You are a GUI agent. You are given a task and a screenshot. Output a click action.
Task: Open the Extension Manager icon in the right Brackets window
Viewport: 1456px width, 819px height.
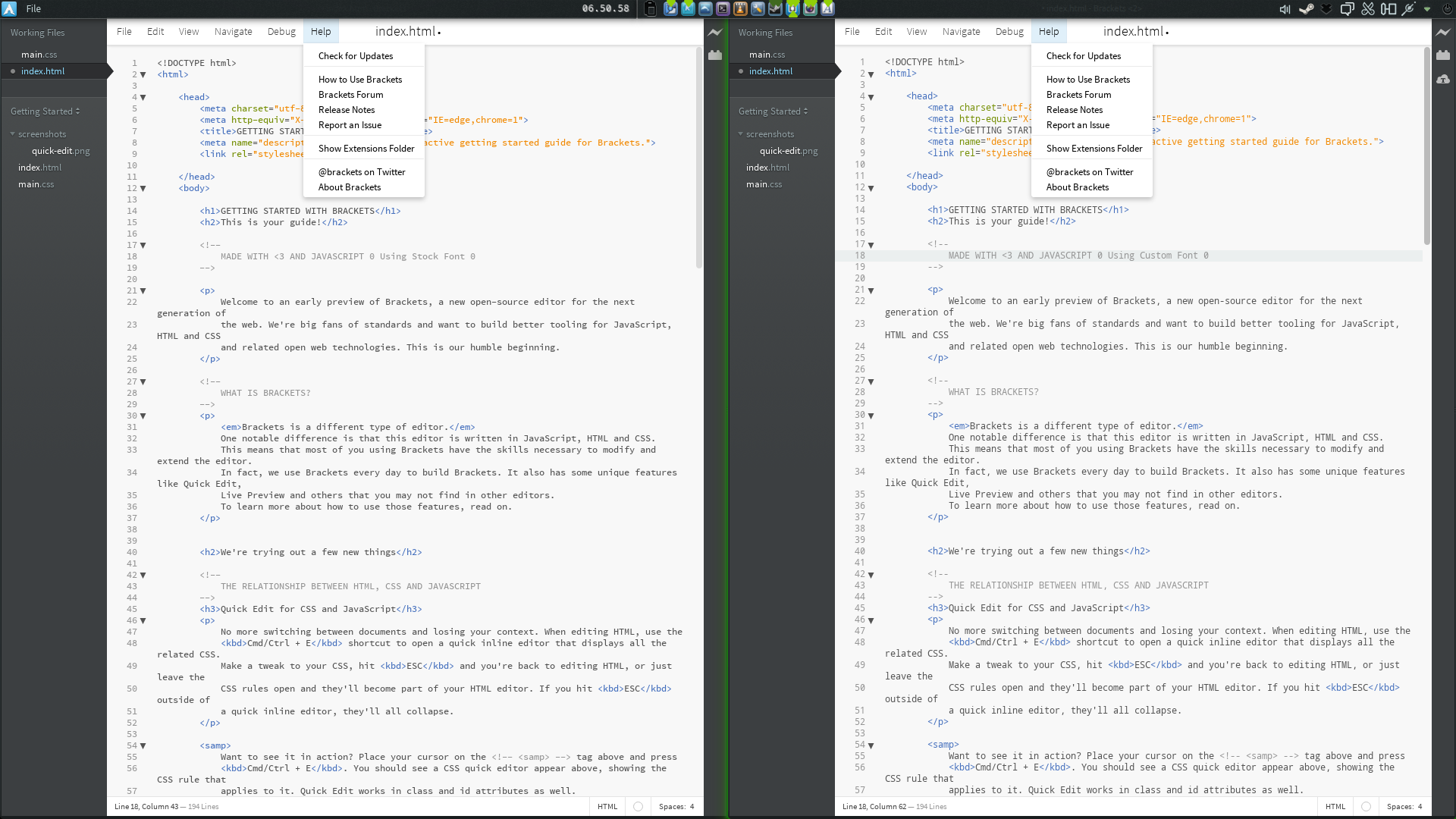click(x=1443, y=55)
